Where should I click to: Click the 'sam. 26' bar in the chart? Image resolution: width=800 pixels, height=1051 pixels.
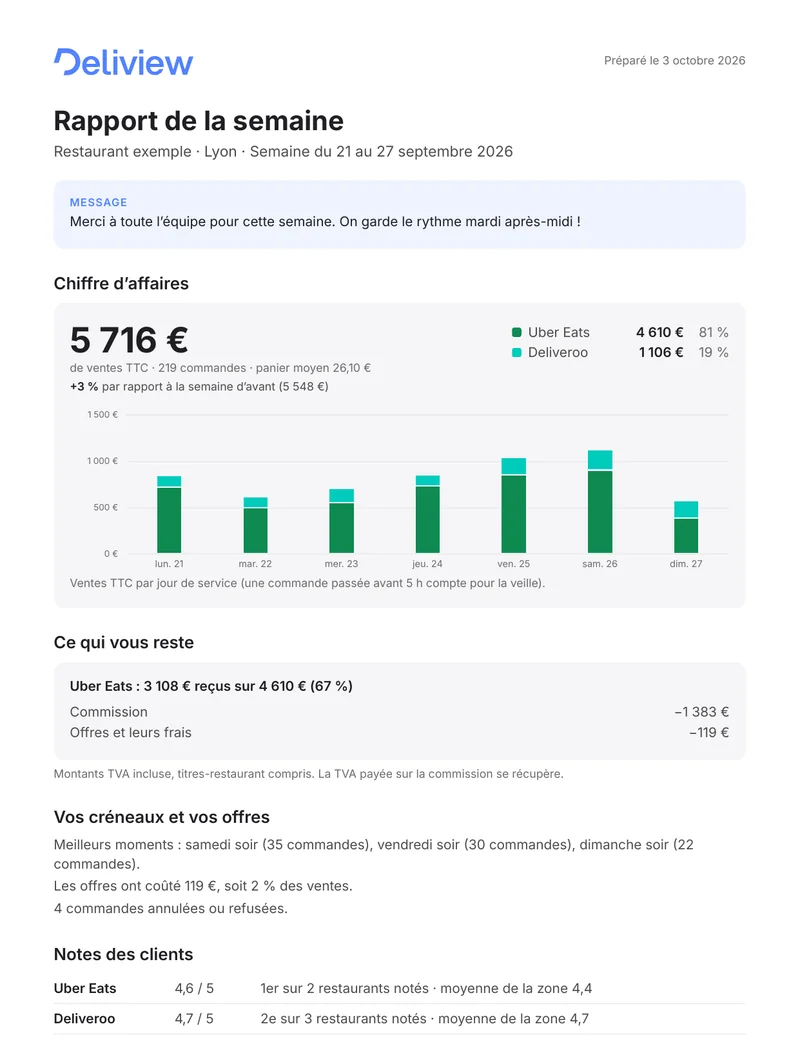(600, 502)
